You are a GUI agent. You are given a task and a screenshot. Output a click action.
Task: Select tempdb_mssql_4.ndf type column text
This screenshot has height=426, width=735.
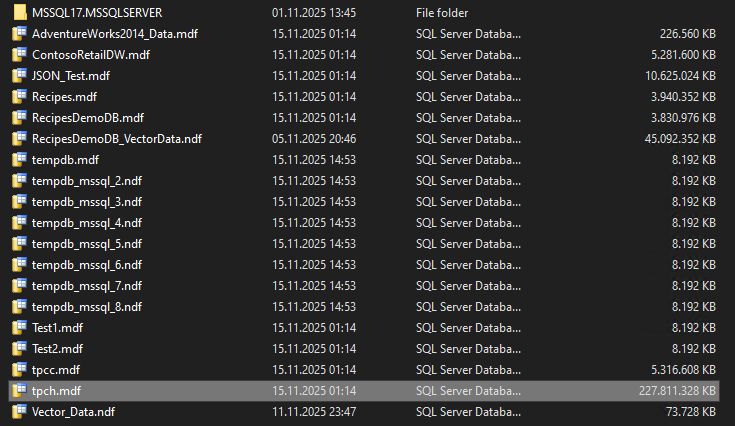pos(468,223)
